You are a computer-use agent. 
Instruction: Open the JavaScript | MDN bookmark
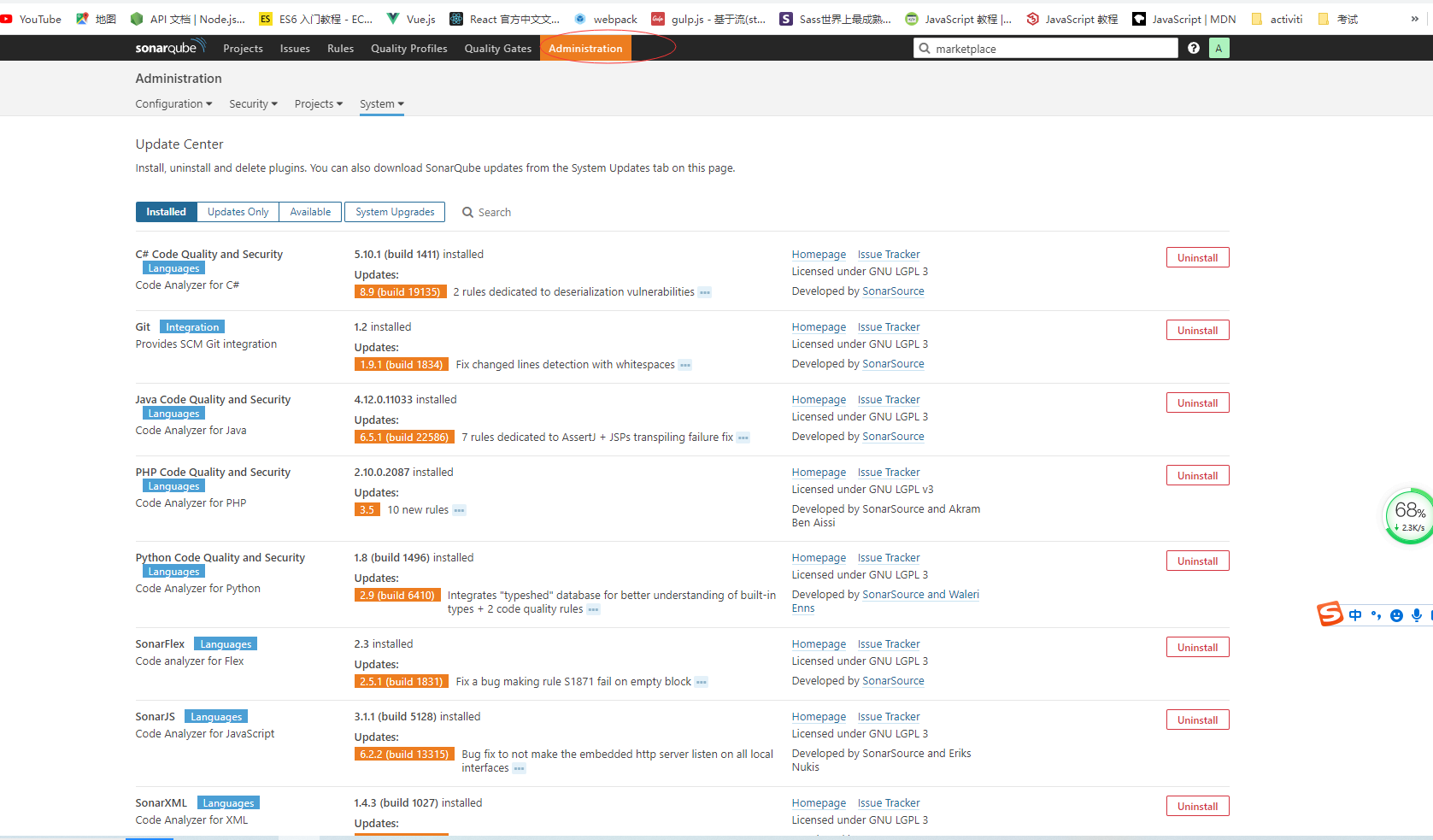(1184, 19)
